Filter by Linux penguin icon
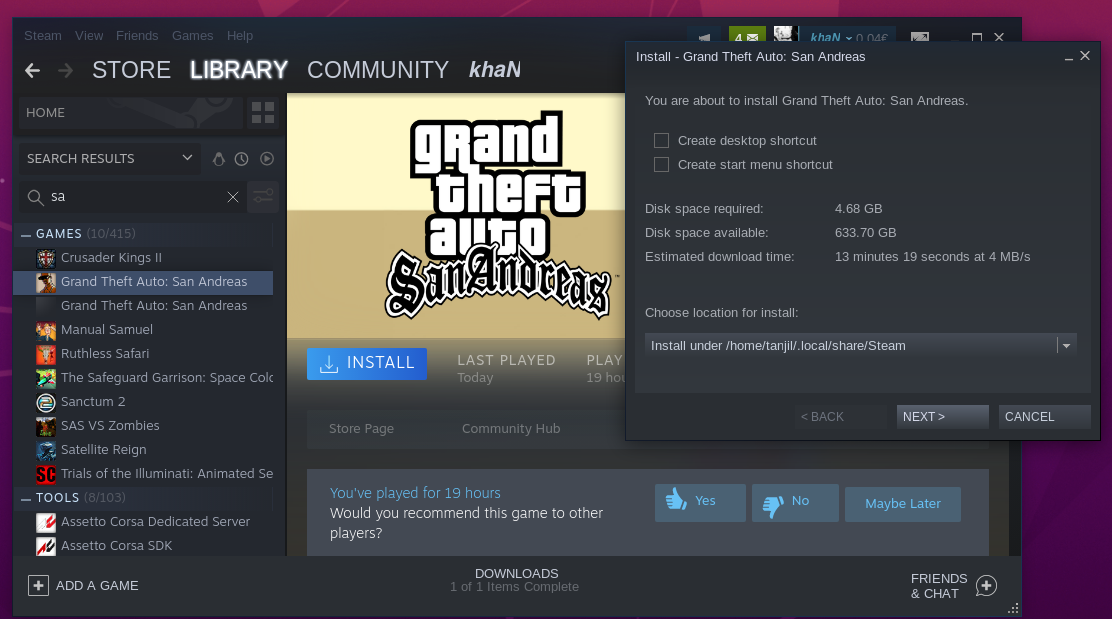The width and height of the screenshot is (1112, 619). click(218, 159)
